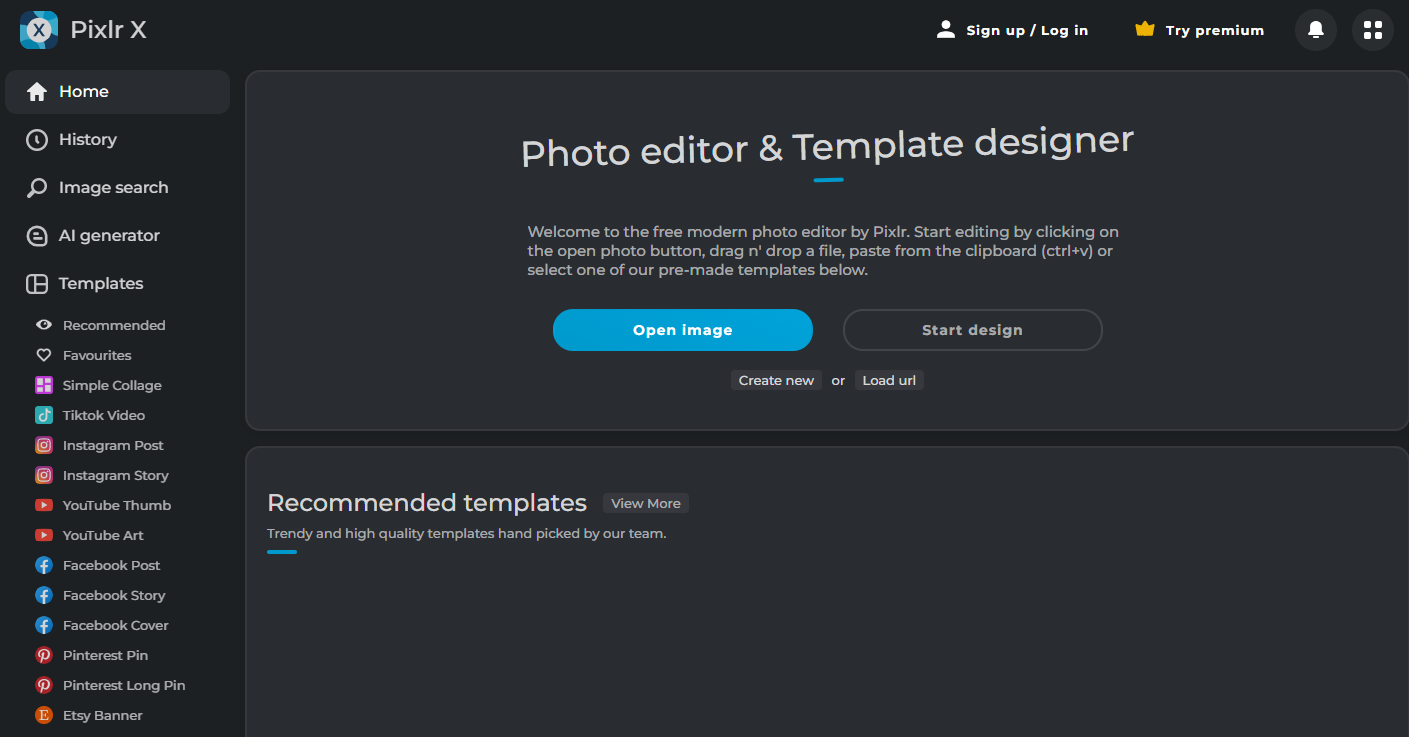Click the Pixlr X logo icon
The image size is (1409, 737).
point(39,30)
